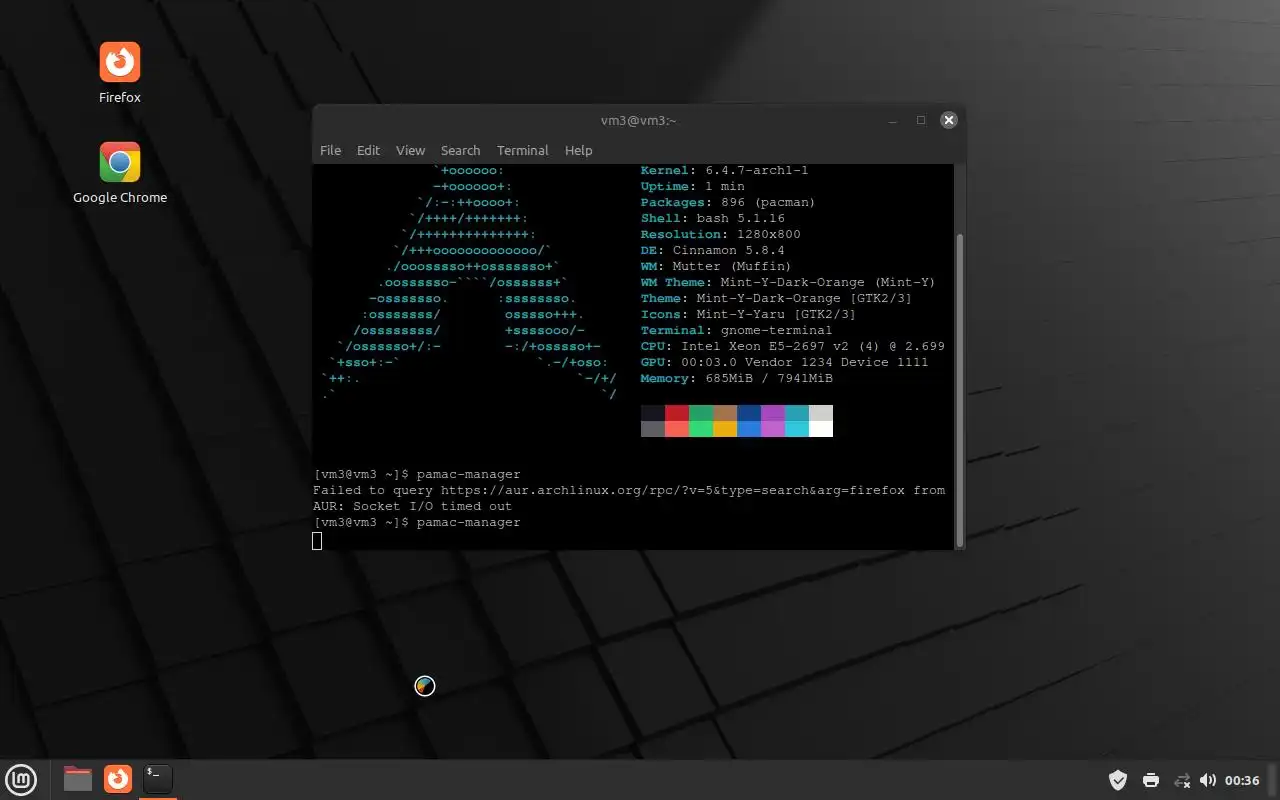Open the Linux Mint start menu
Image resolution: width=1280 pixels, height=800 pixels.
coord(22,779)
